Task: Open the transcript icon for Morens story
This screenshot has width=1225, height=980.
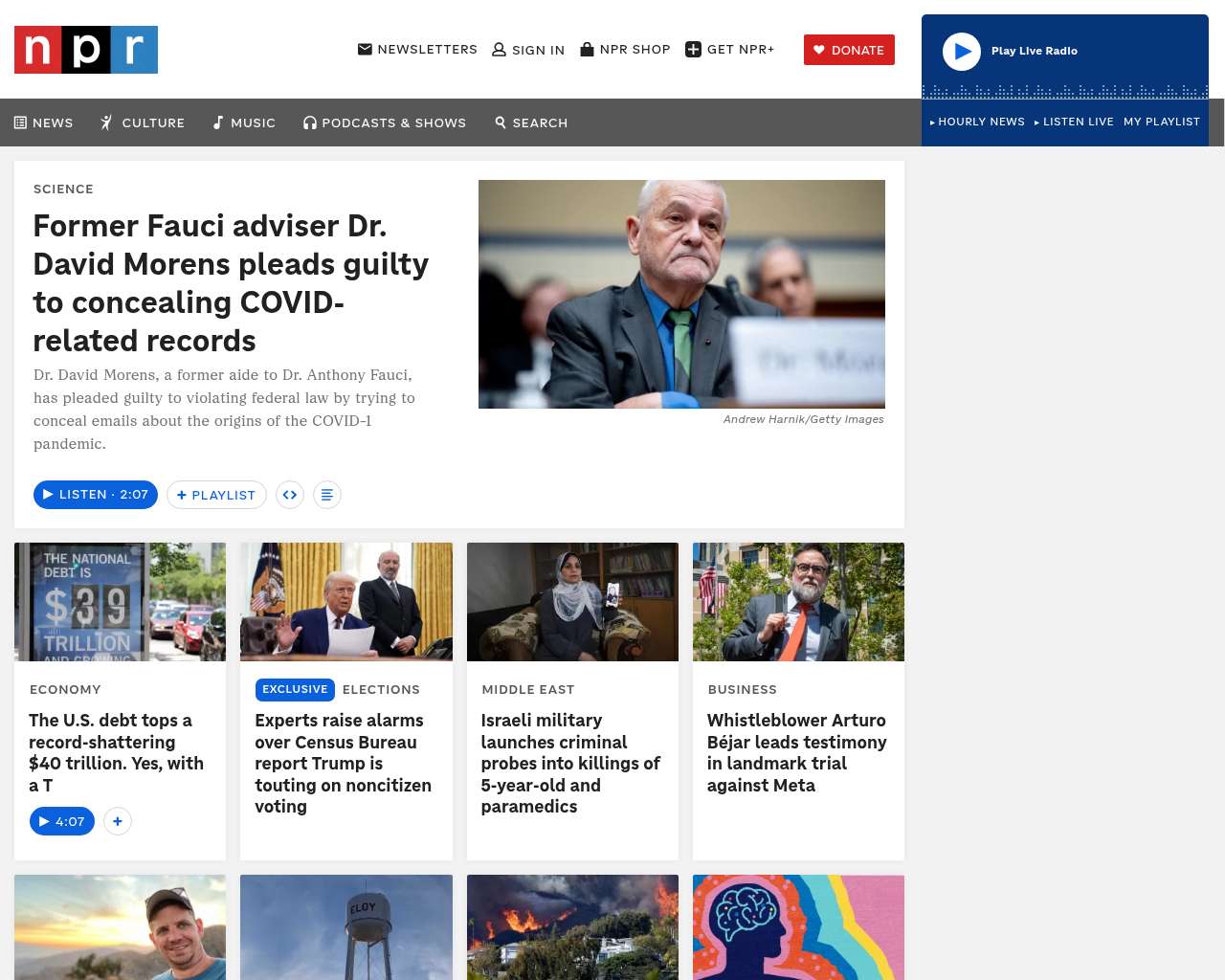Action: click(327, 495)
